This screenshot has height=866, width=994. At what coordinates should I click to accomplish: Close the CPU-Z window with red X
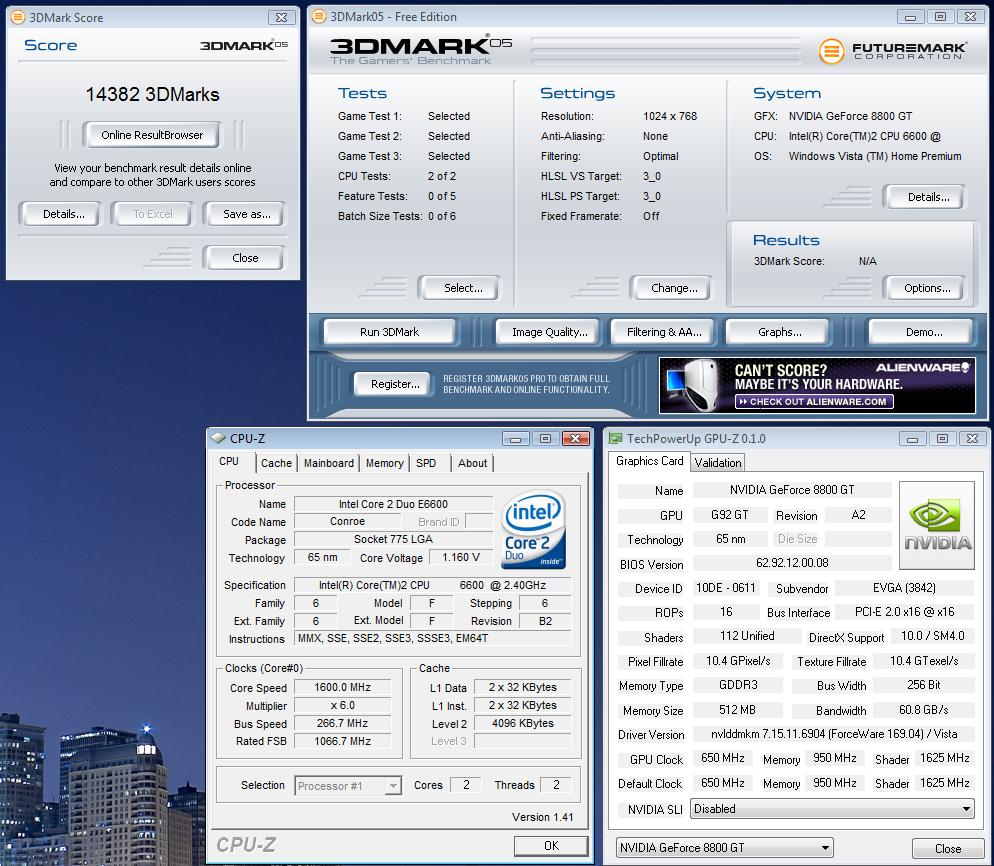576,439
